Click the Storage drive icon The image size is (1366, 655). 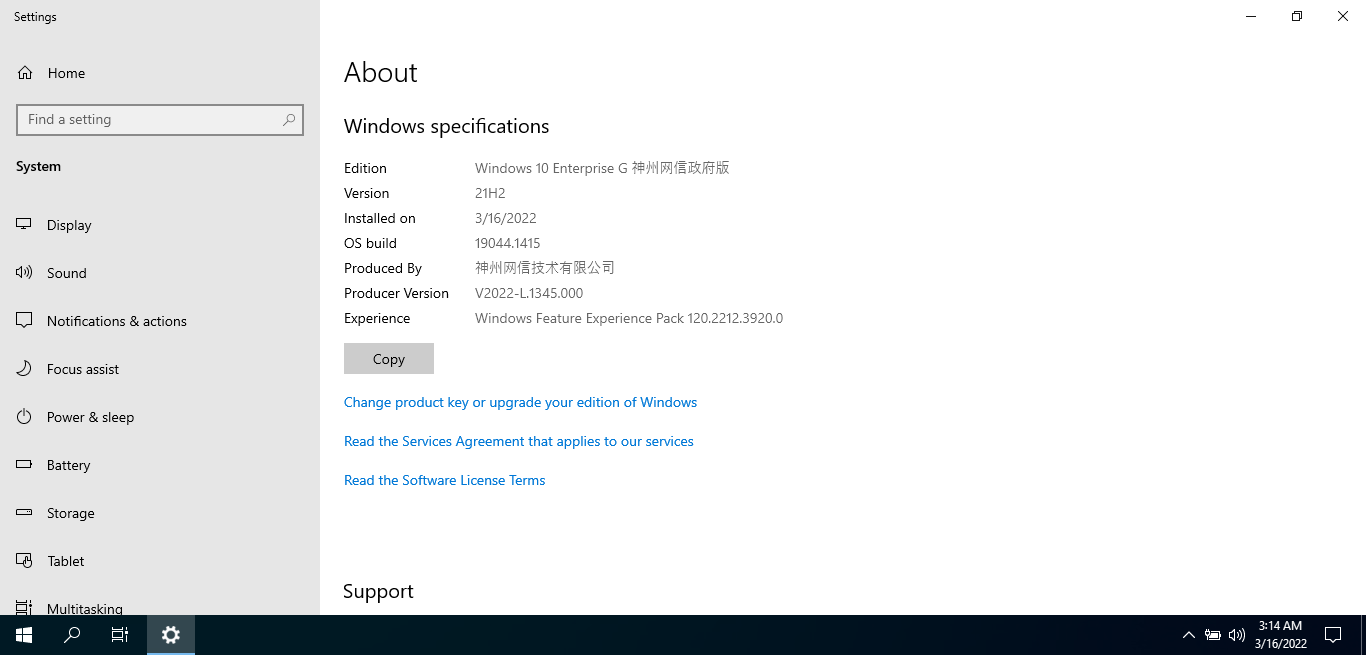pyautogui.click(x=24, y=513)
